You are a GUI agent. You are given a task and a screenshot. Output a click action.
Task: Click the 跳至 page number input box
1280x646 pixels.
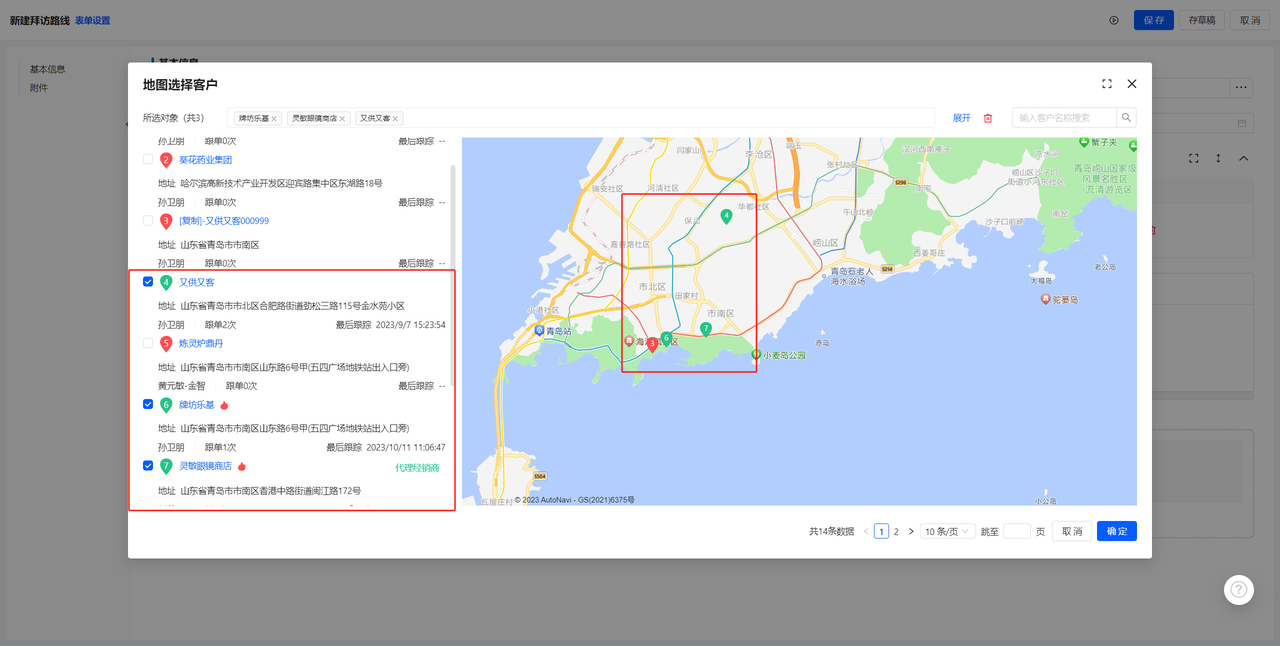pos(1017,532)
